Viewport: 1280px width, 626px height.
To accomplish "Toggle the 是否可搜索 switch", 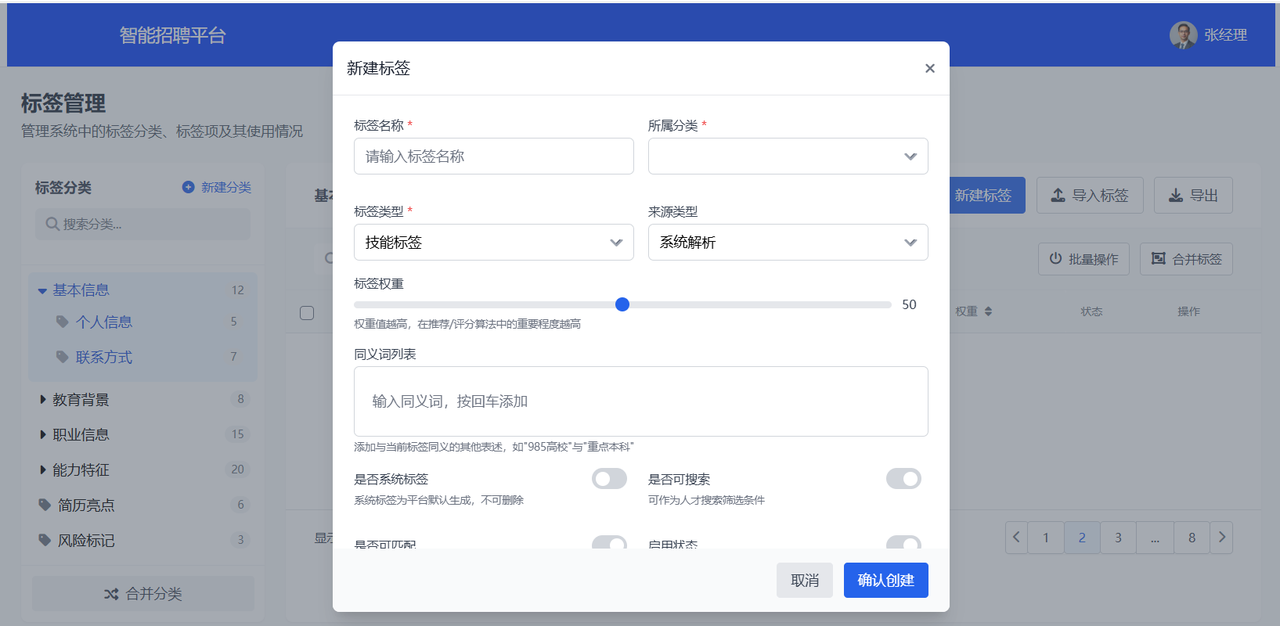I will coord(903,479).
